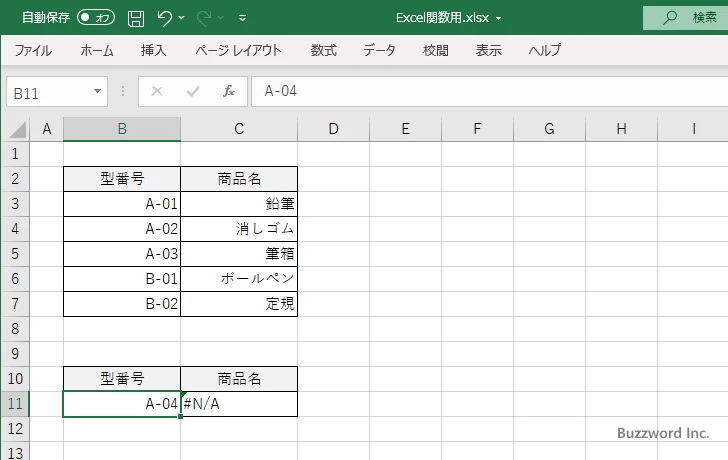Screen dimensions: 728x460
Task: Click cell B10 with 型番号 label
Action: click(x=122, y=379)
